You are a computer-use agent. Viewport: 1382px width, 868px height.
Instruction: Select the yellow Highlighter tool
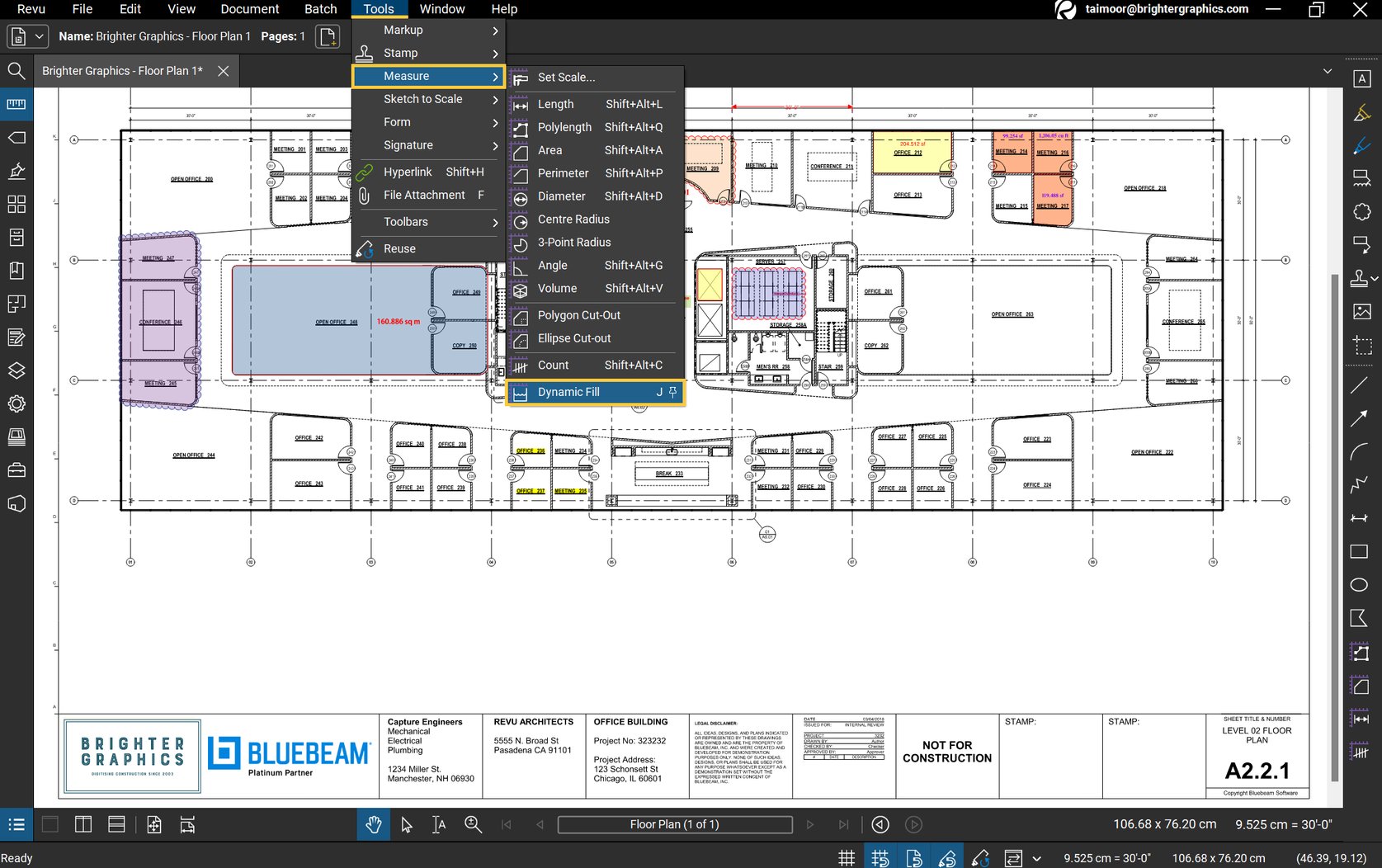pyautogui.click(x=1361, y=111)
